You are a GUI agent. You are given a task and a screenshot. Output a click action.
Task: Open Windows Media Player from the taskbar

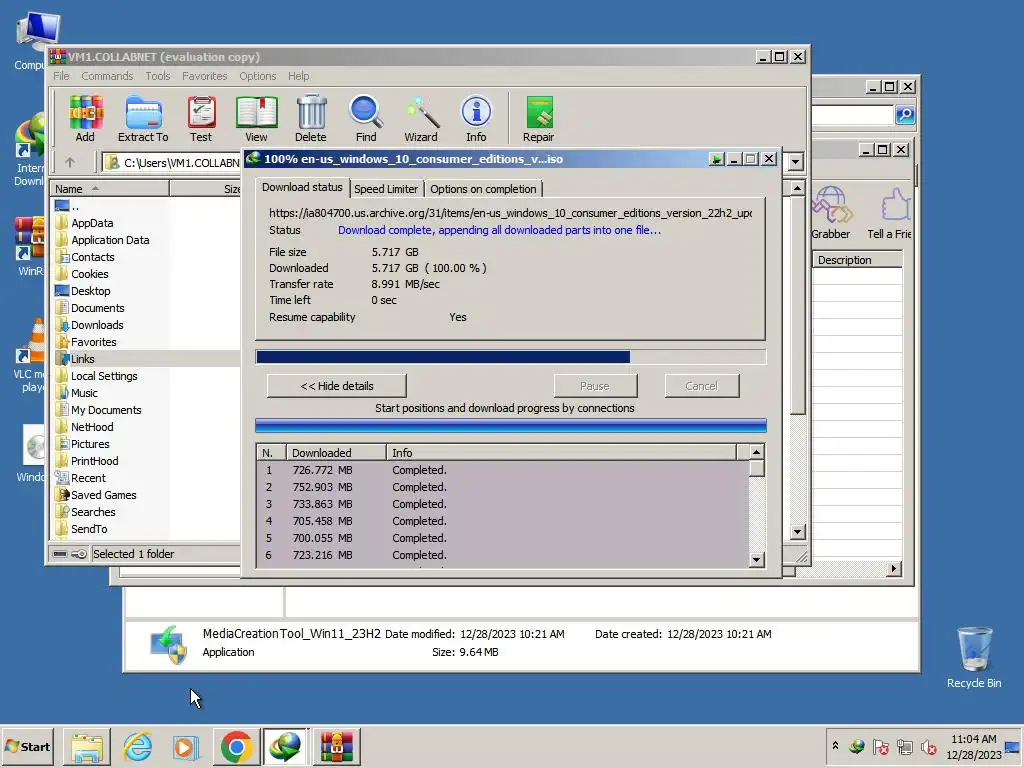(186, 746)
